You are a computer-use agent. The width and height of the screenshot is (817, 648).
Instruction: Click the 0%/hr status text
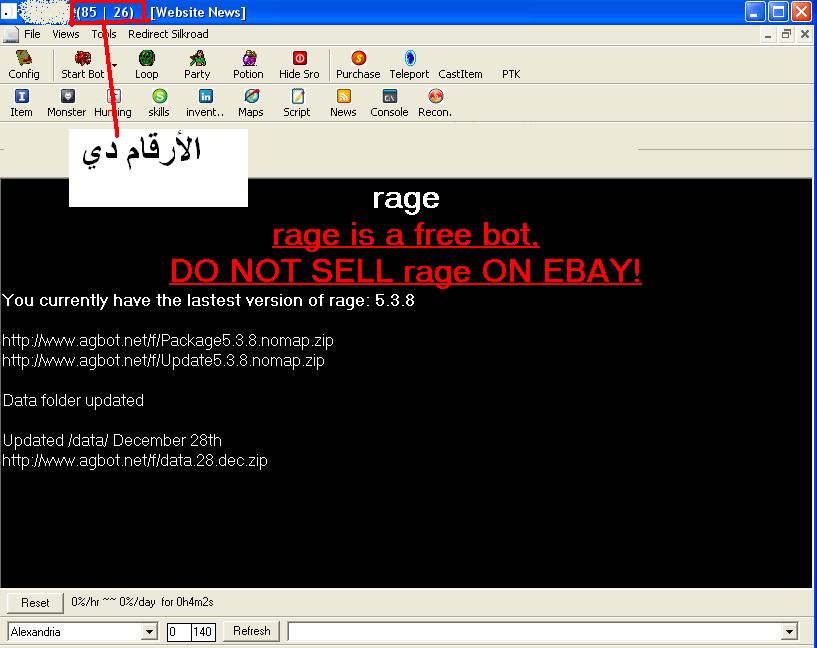pyautogui.click(x=142, y=602)
